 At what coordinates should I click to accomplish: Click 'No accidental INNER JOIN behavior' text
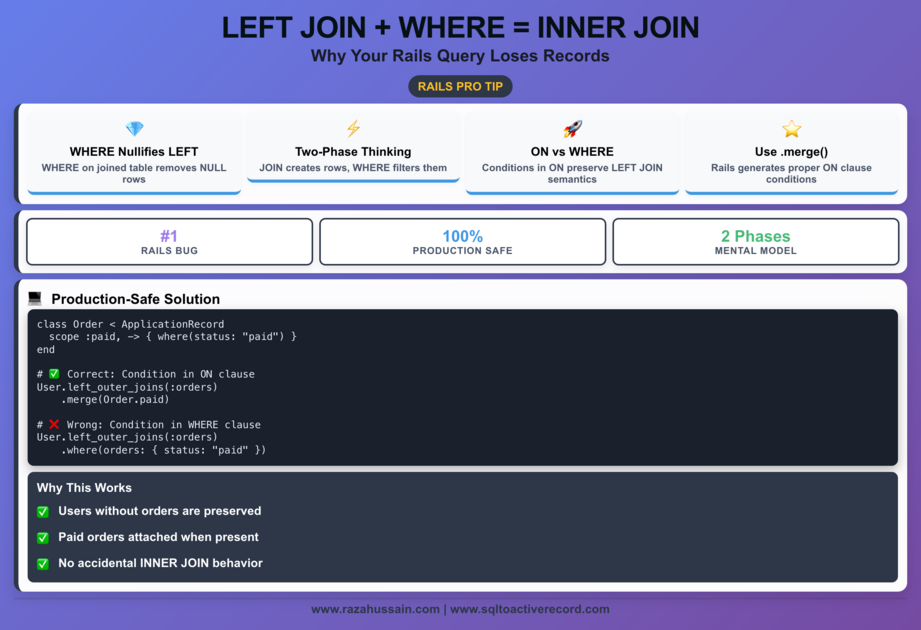(x=160, y=563)
